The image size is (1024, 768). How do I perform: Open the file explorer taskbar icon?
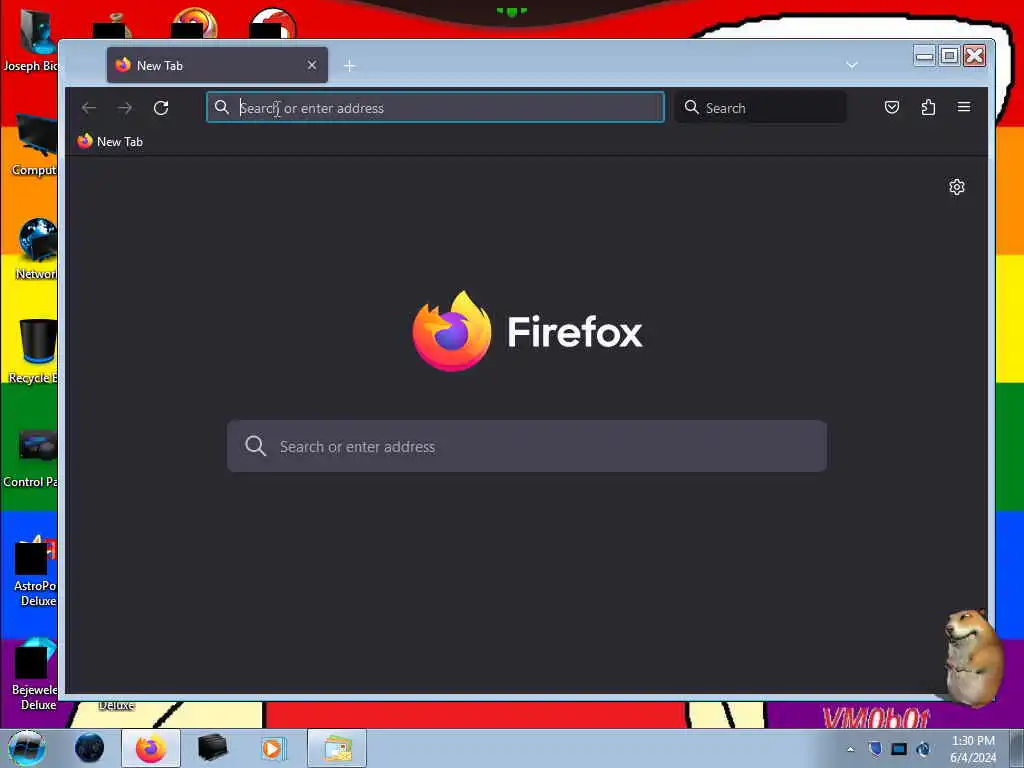(336, 748)
